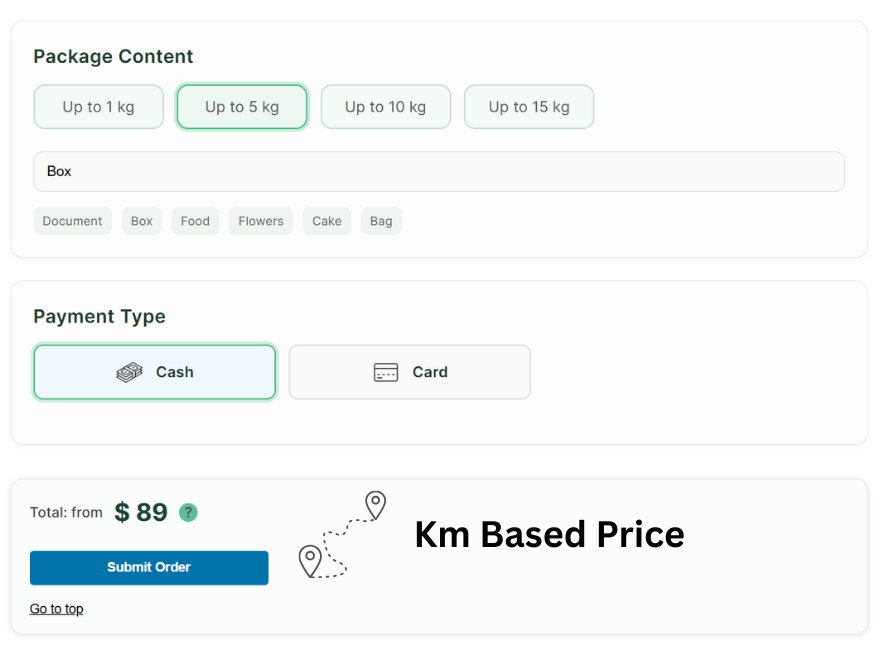Select the Up to 15 kg option
880x660 pixels.
tap(529, 107)
